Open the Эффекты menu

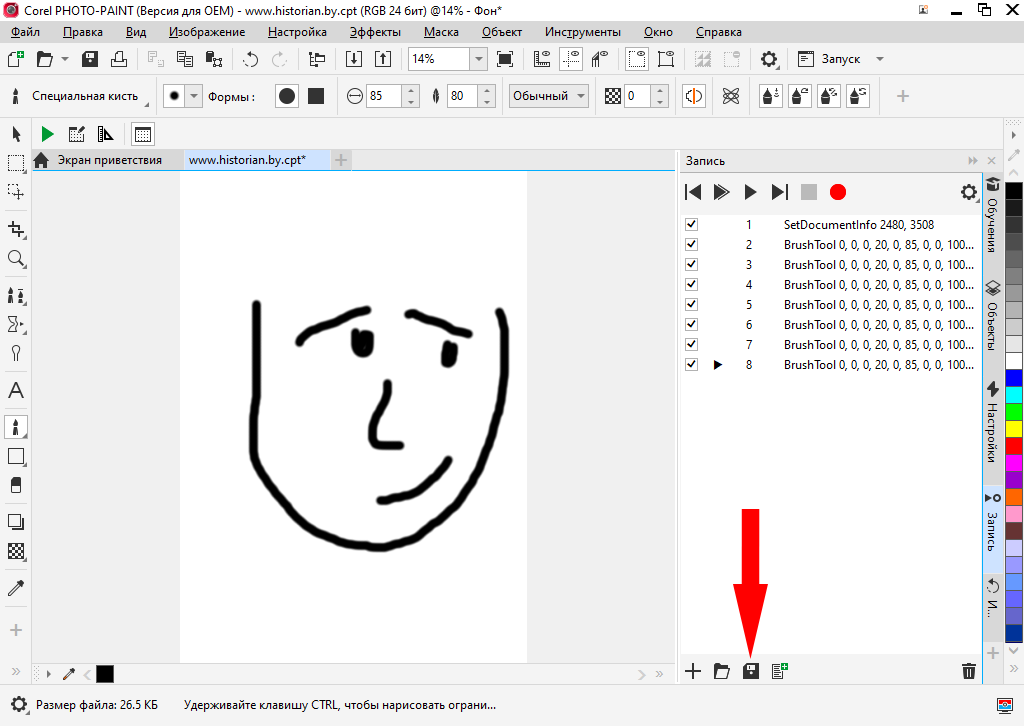click(x=375, y=32)
